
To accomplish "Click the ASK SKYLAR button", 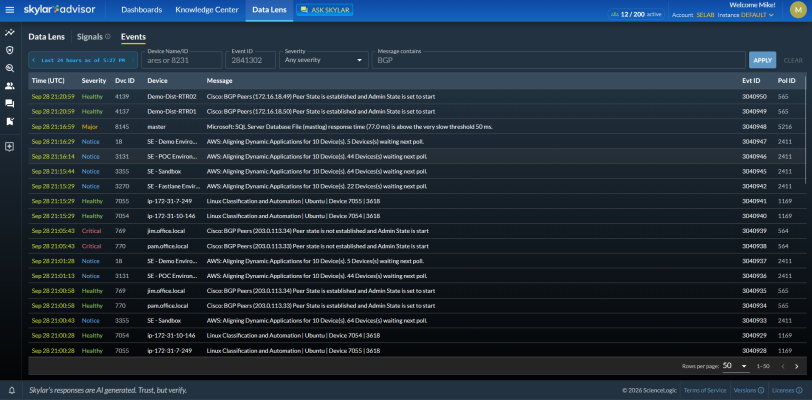I will [x=325, y=10].
